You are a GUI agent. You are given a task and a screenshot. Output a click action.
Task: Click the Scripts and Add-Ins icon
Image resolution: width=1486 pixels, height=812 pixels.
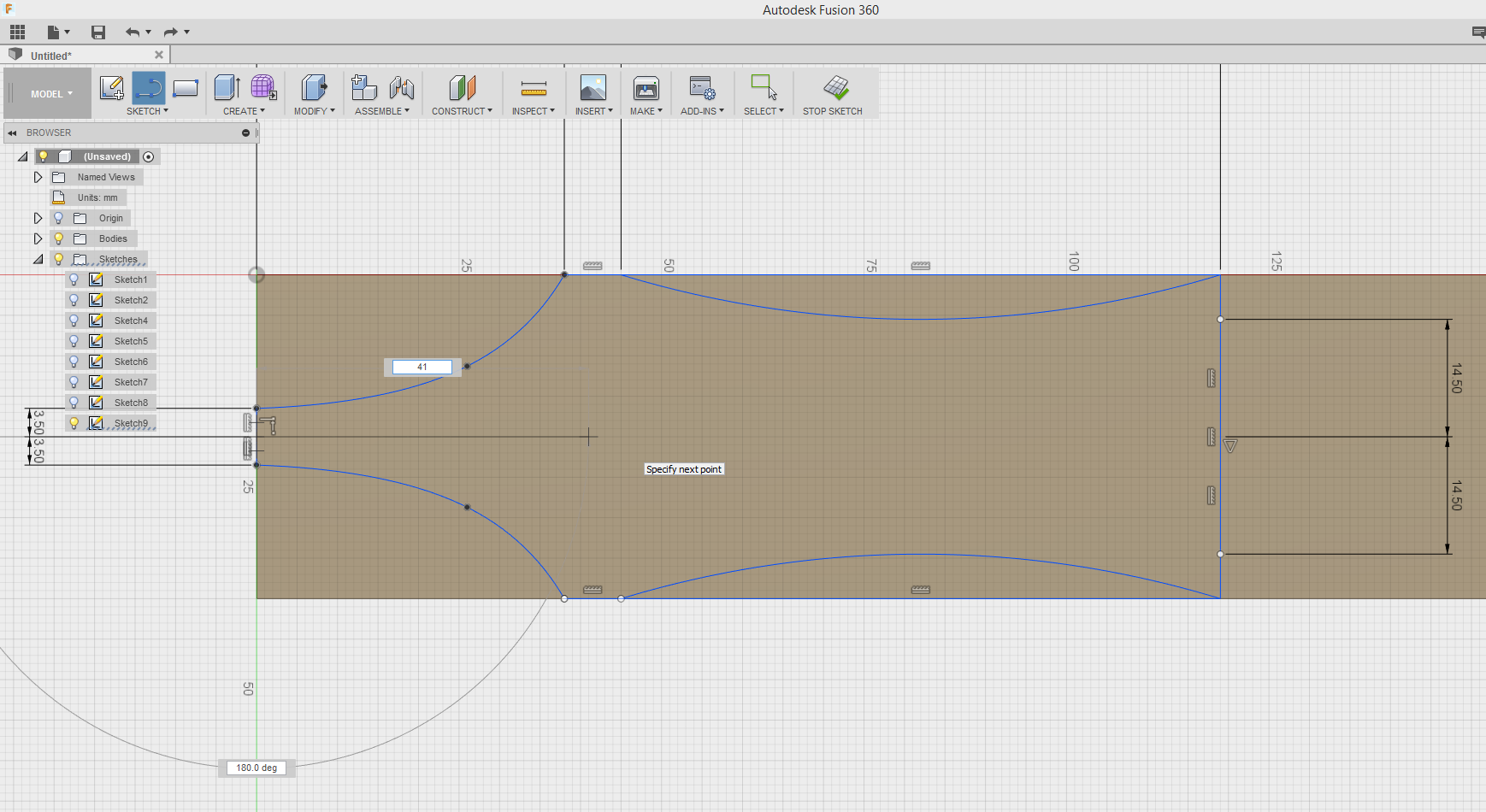pos(702,87)
